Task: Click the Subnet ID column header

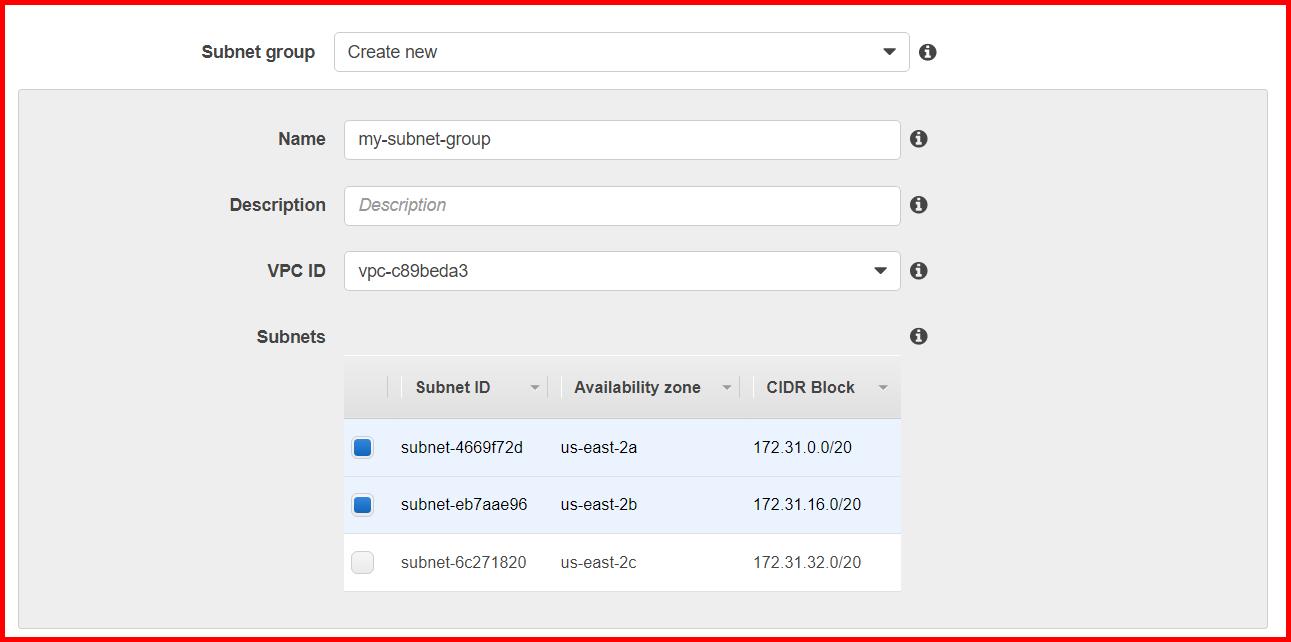Action: [x=452, y=387]
